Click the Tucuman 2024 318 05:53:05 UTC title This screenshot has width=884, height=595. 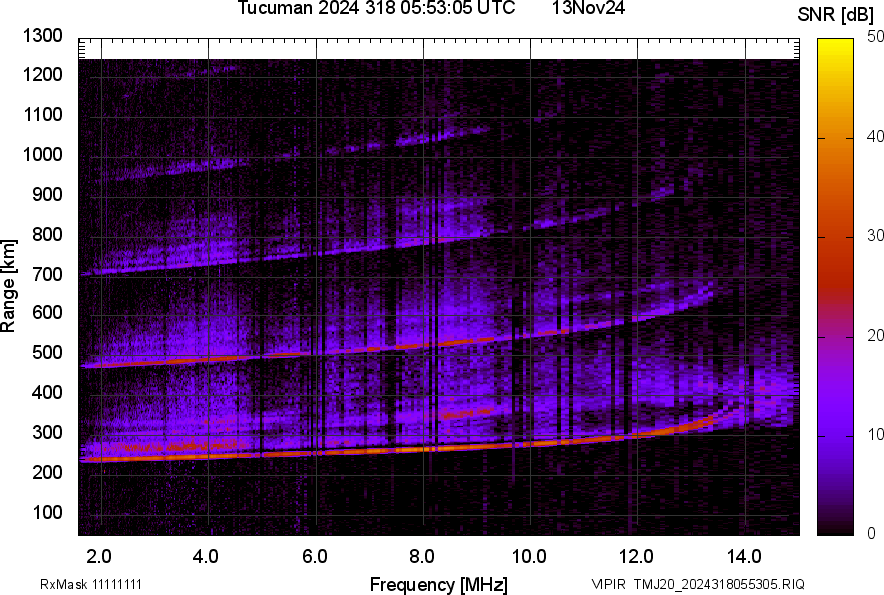pos(376,9)
